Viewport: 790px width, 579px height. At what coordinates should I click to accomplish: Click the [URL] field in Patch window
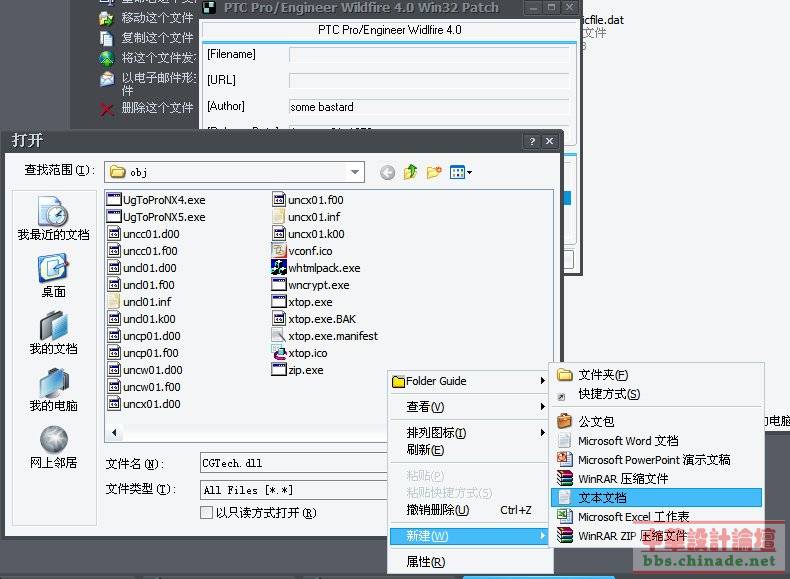(429, 80)
